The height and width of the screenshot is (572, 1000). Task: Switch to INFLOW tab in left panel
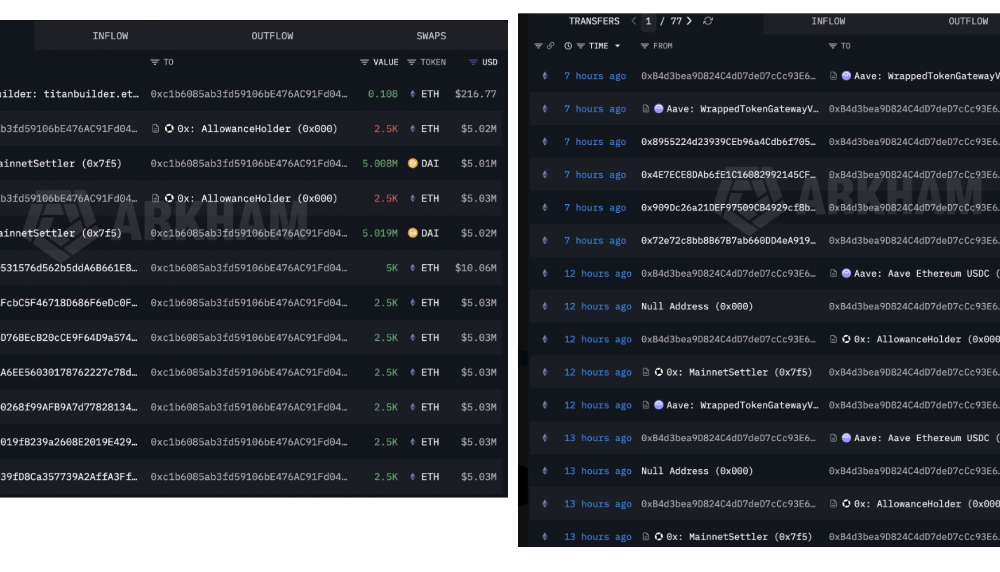[x=110, y=36]
